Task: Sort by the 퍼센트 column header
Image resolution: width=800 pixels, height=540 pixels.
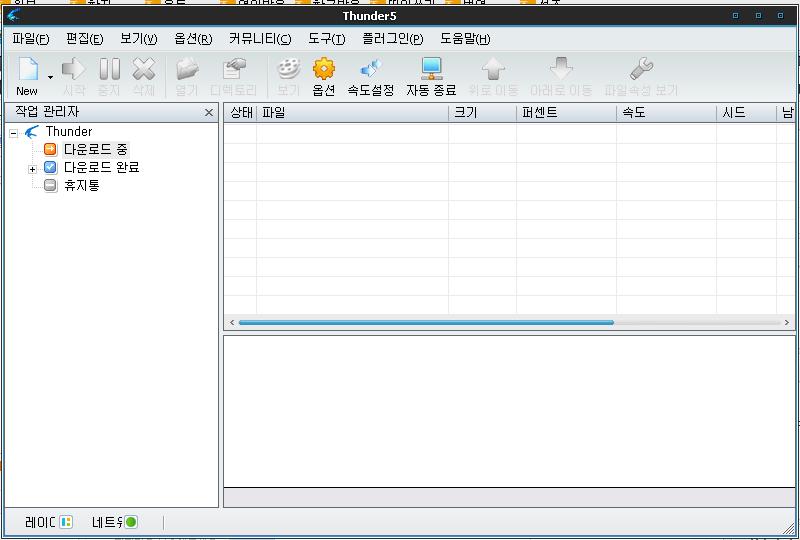Action: tap(566, 113)
